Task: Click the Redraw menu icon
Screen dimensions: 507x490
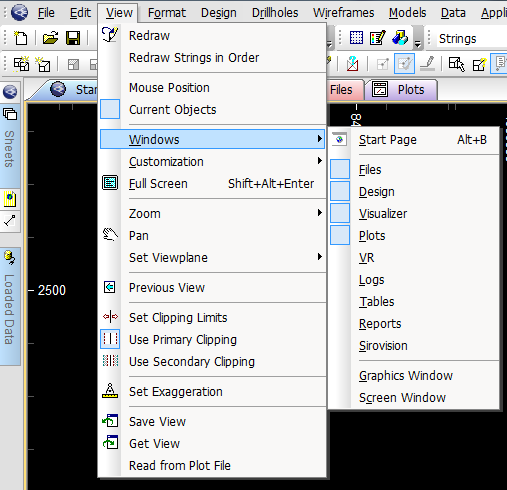Action: pos(110,35)
